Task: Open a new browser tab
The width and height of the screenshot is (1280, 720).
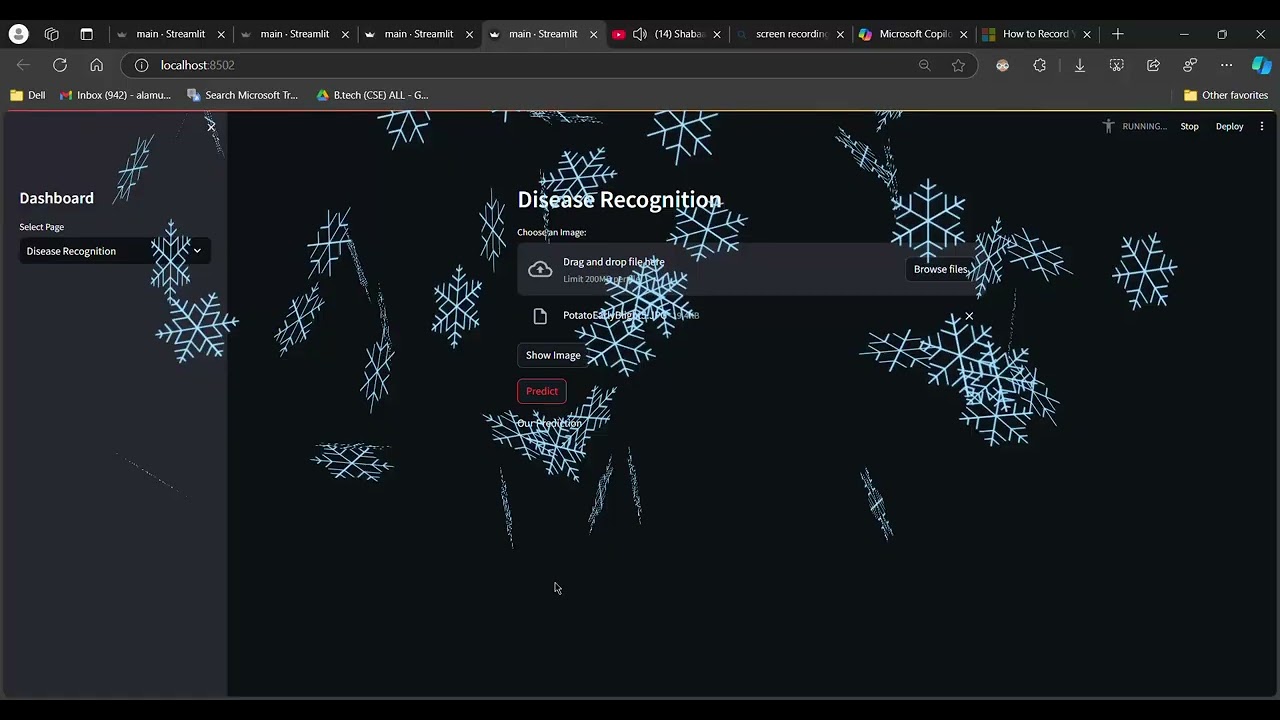Action: (x=1118, y=34)
